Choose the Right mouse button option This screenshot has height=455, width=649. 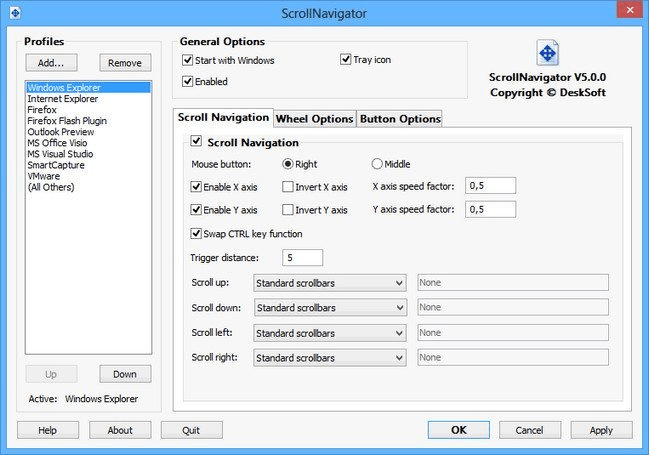point(288,164)
